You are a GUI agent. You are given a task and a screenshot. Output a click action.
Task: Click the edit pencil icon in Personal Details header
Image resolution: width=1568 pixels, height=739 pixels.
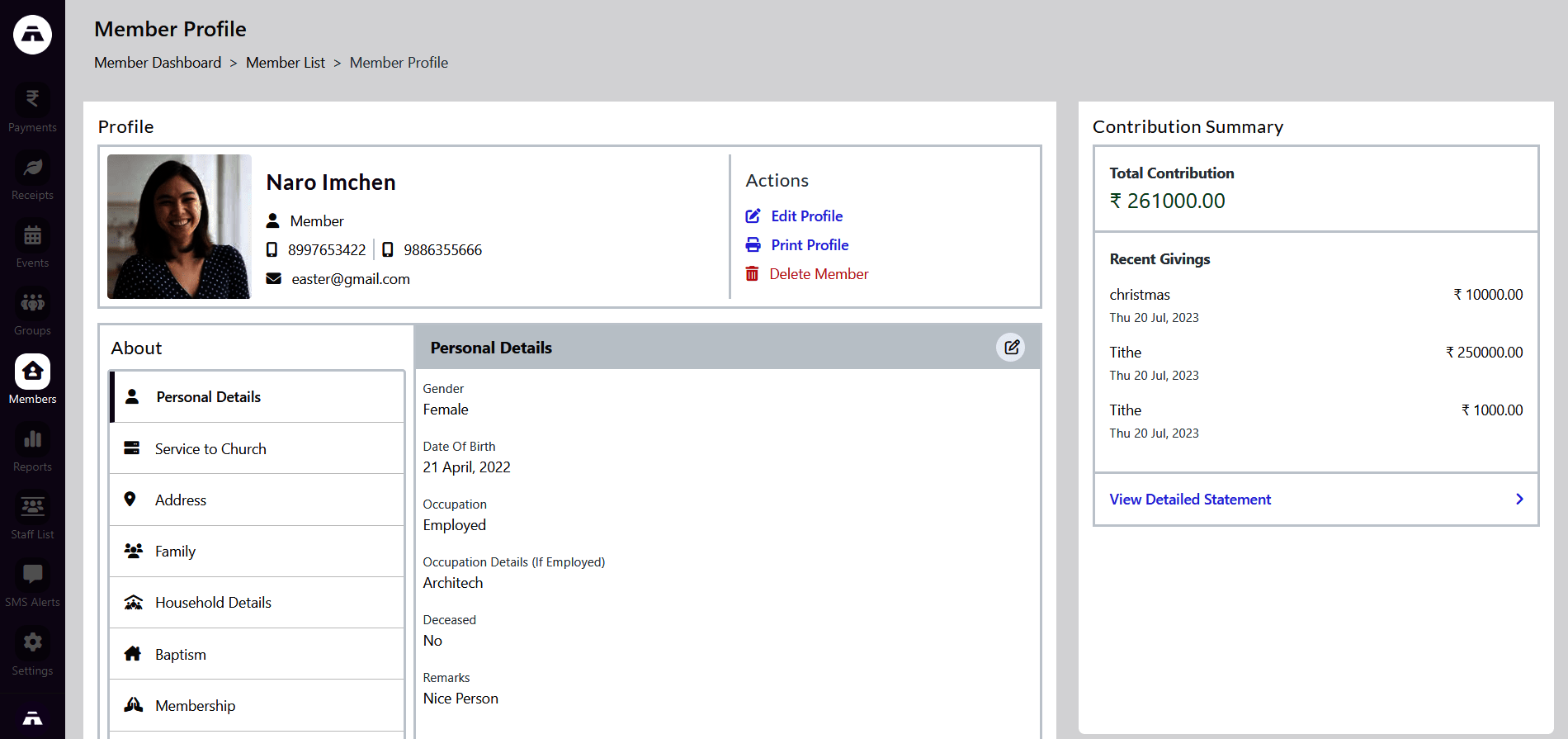coord(1011,348)
